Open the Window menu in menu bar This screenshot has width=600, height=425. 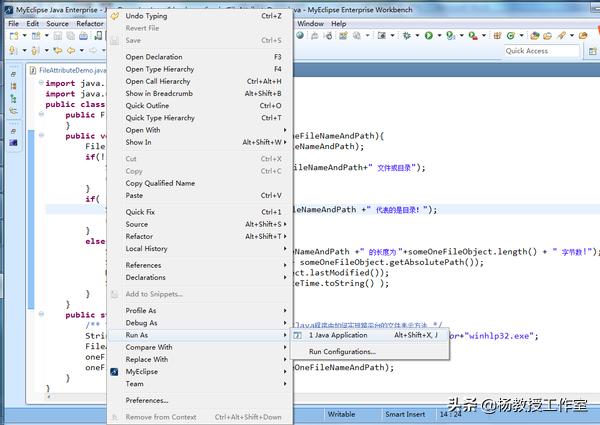point(310,23)
